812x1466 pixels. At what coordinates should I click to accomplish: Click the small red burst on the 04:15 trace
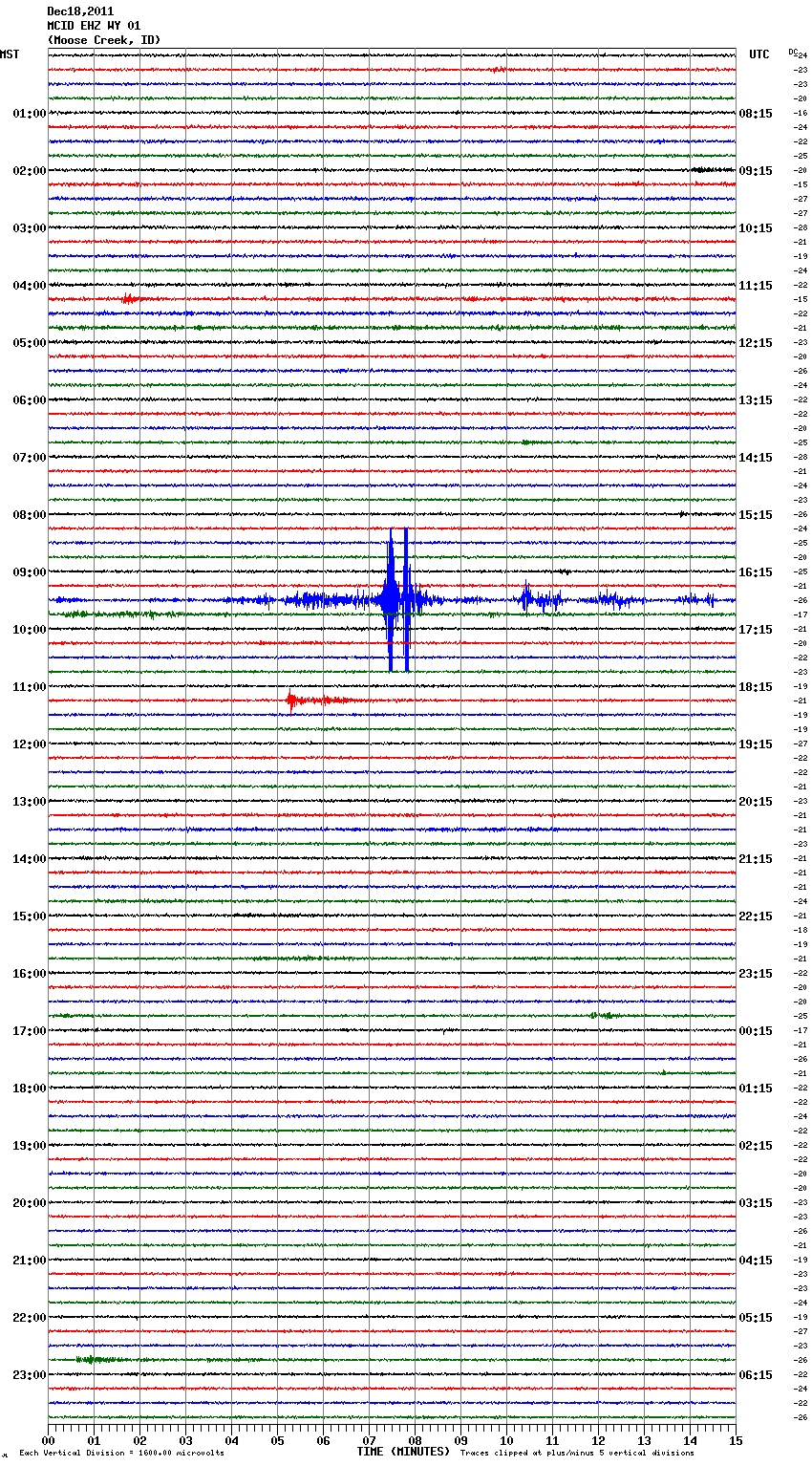point(130,299)
